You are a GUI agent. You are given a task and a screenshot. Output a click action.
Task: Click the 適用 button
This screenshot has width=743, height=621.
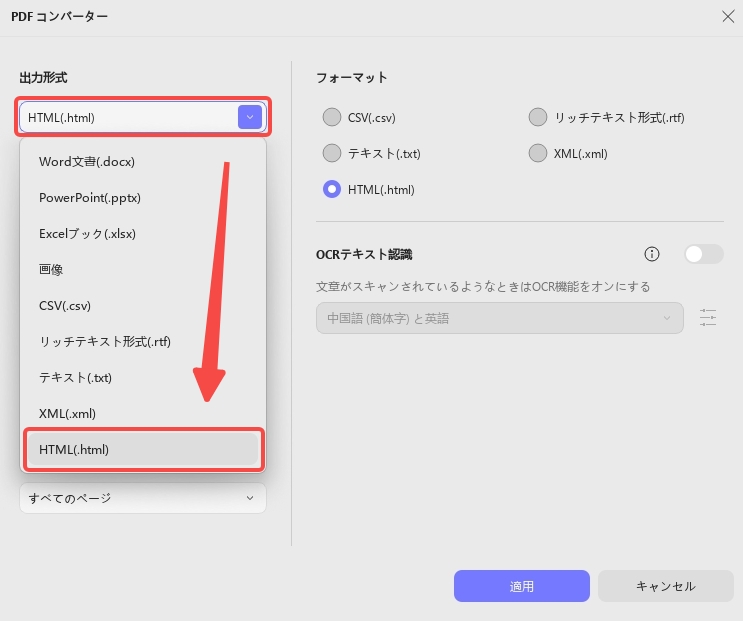point(522,586)
